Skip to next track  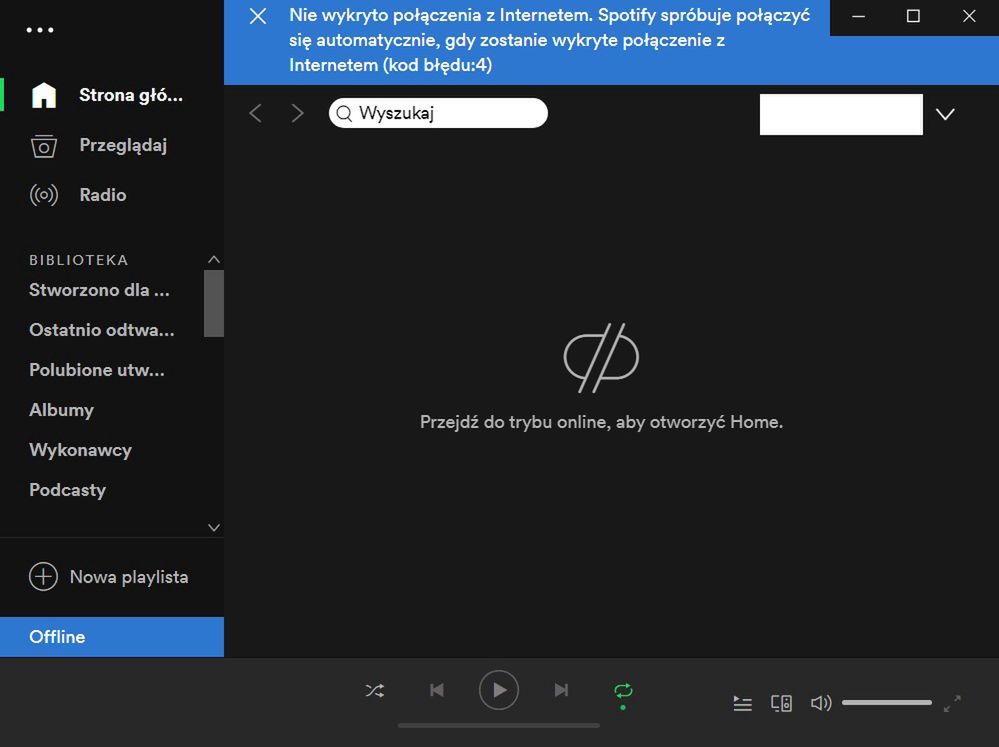click(561, 690)
